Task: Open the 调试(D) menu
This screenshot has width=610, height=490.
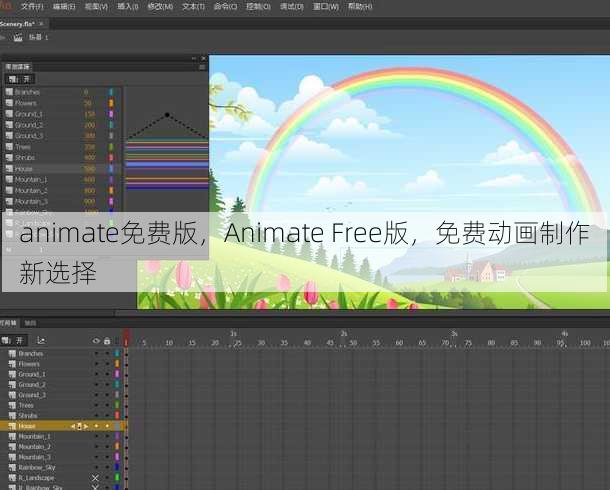Action: [291, 6]
